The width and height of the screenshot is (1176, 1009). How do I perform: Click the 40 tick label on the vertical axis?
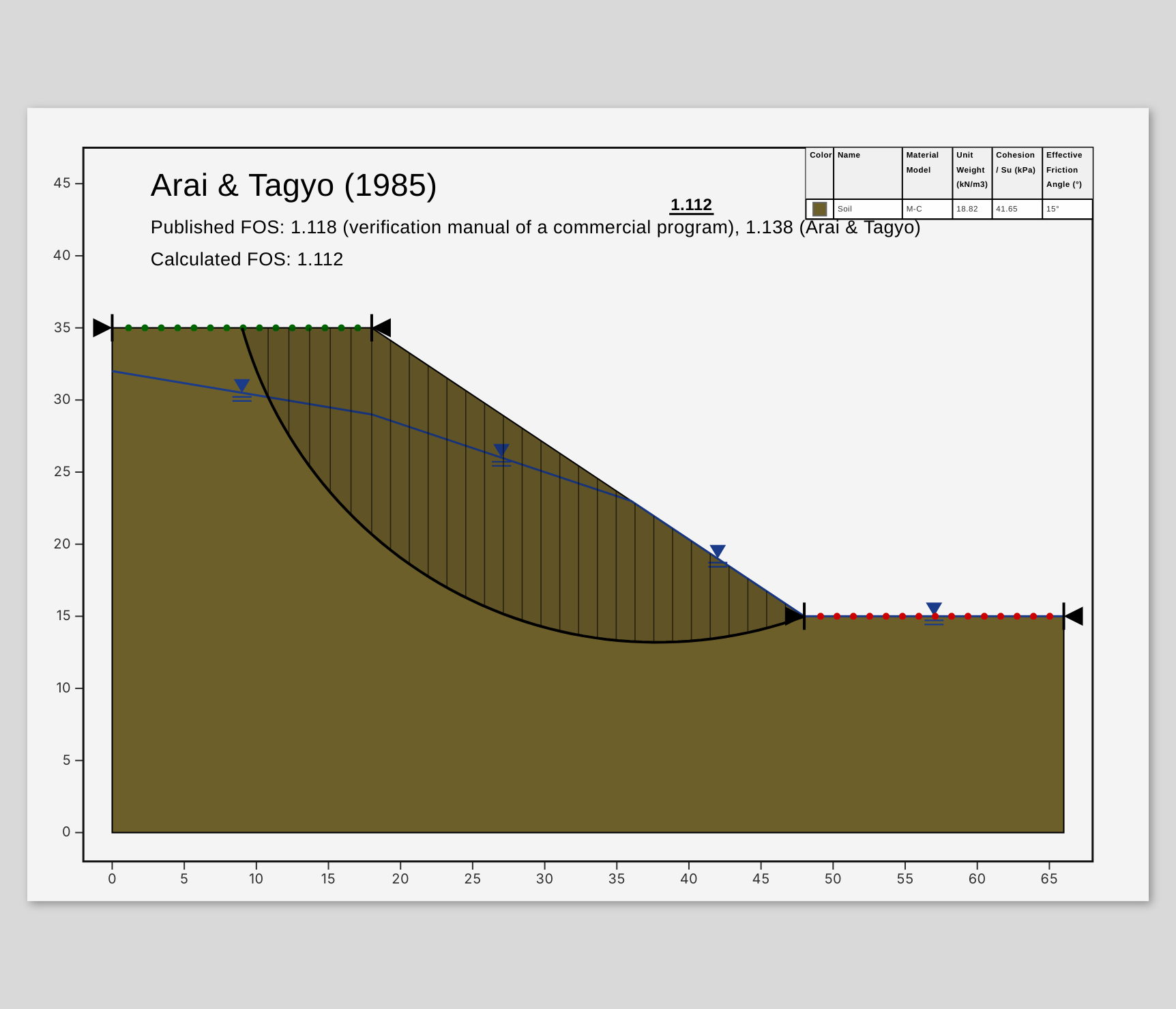pyautogui.click(x=62, y=255)
